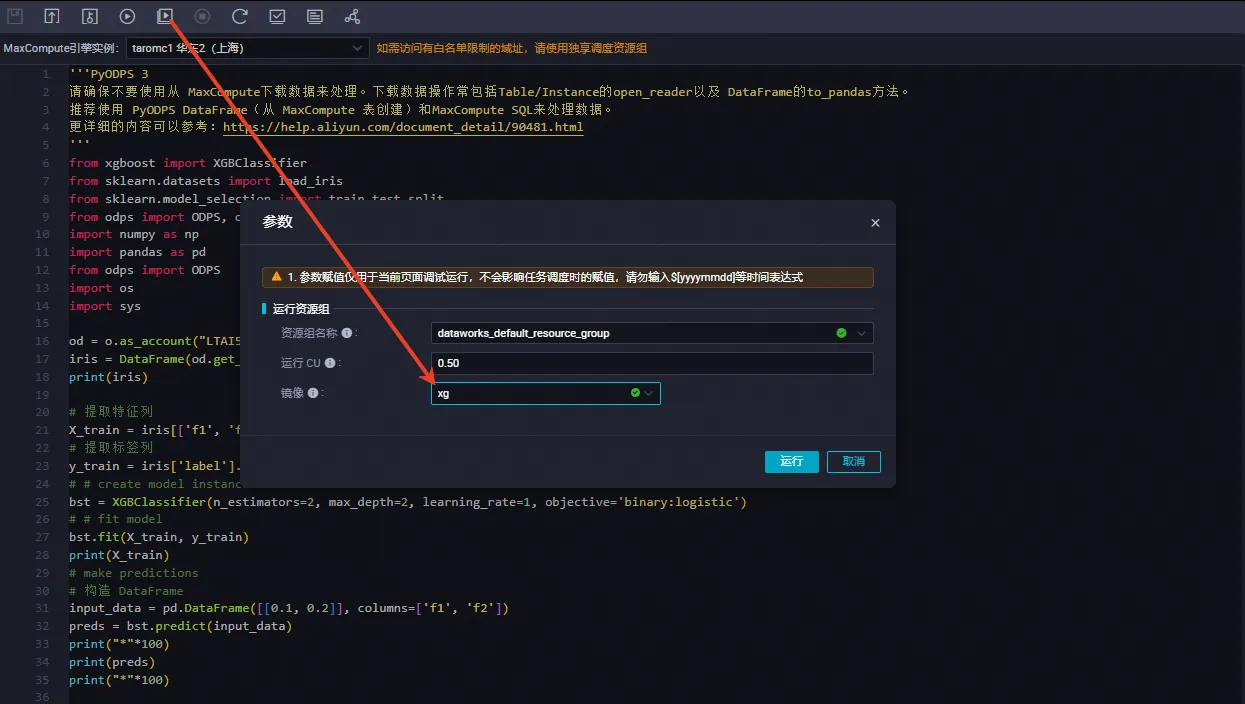Click the '''PyODPS 3 docstring line
This screenshot has height=704, width=1245.
(109, 74)
